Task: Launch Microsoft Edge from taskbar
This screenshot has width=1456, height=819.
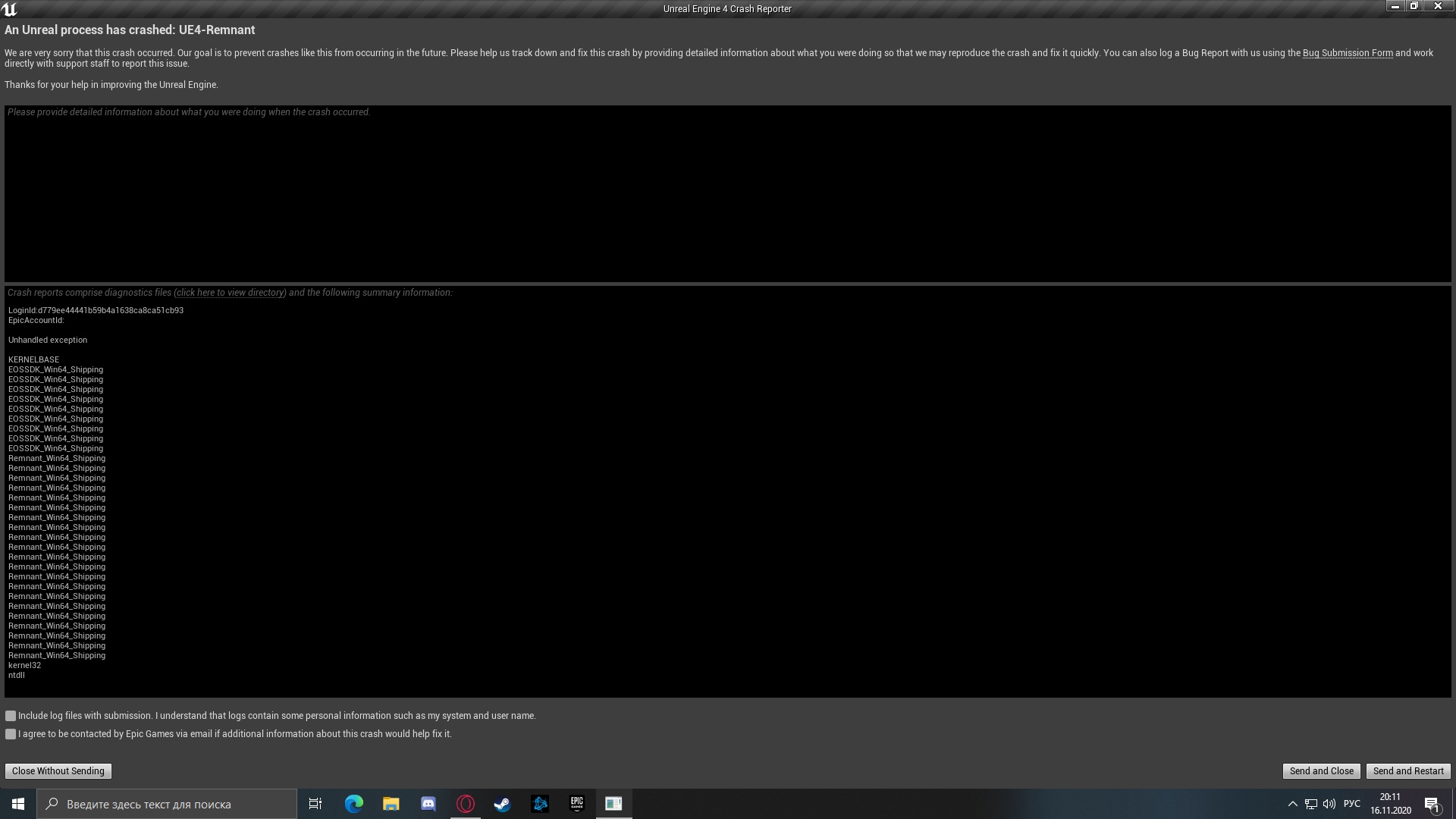Action: [353, 804]
